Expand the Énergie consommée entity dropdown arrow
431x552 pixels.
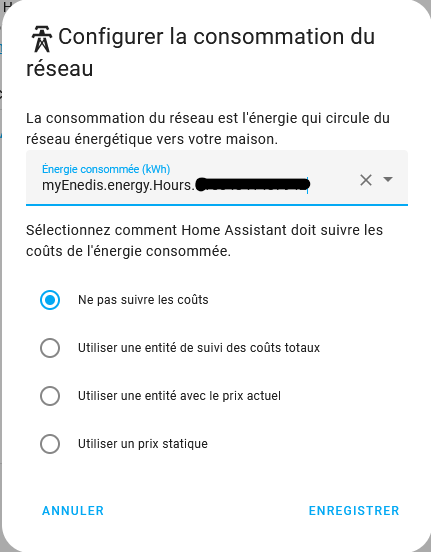click(x=388, y=180)
